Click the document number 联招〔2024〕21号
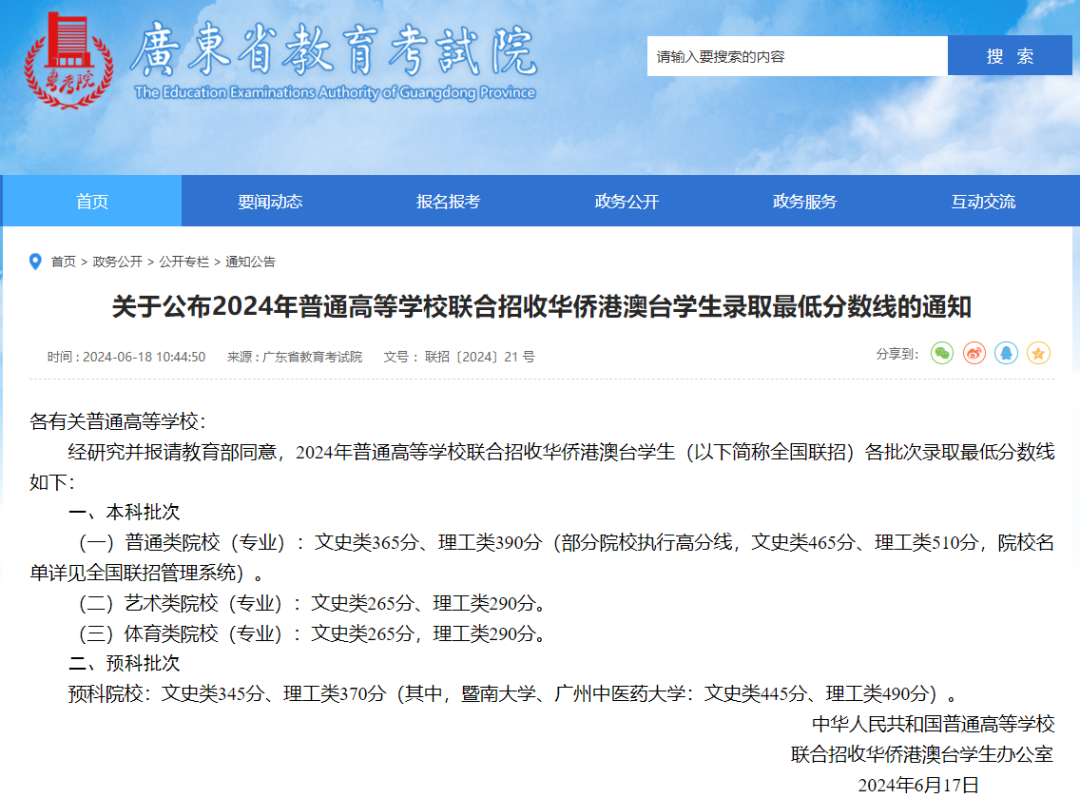The image size is (1080, 798). coord(479,357)
